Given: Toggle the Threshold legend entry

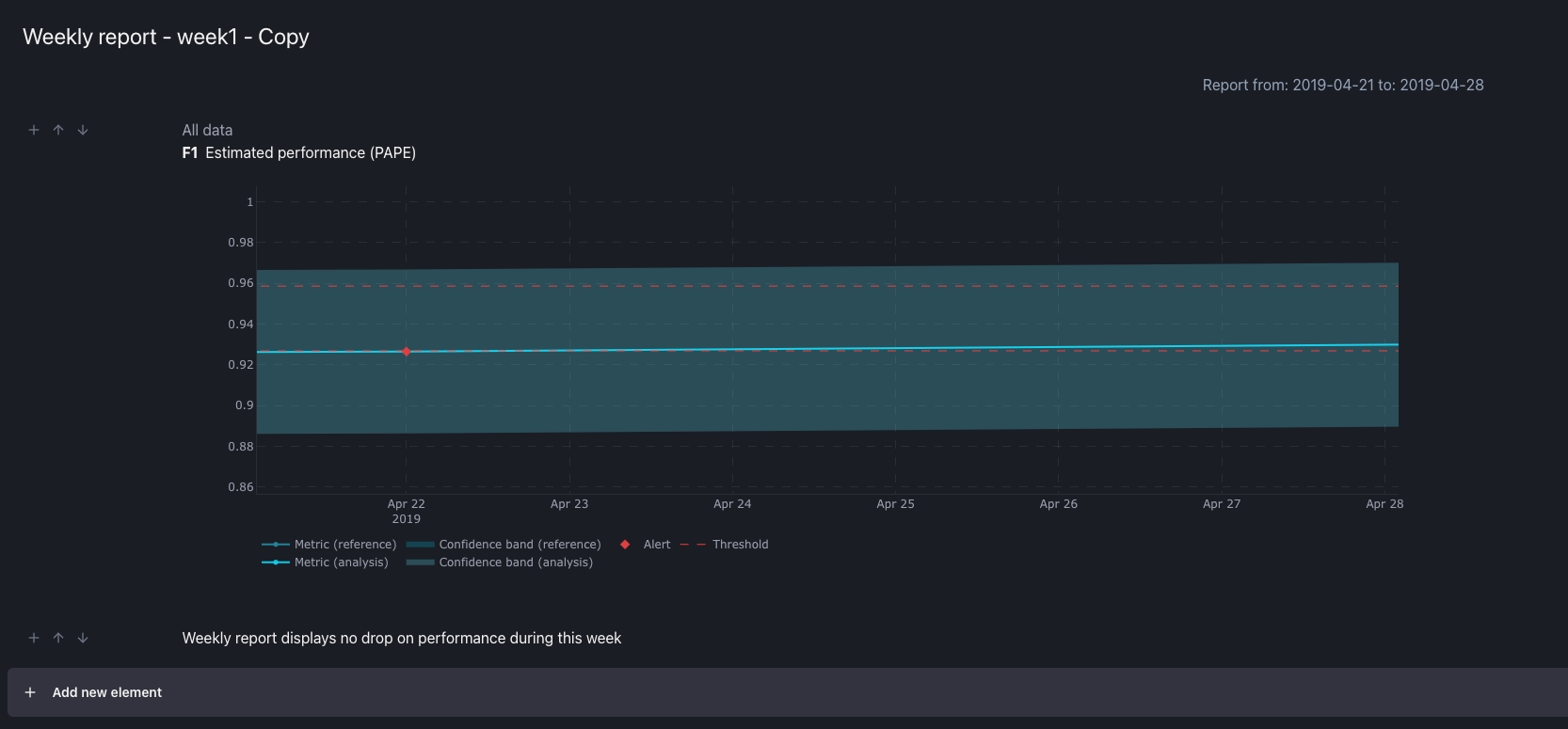Looking at the screenshot, I should (x=740, y=545).
